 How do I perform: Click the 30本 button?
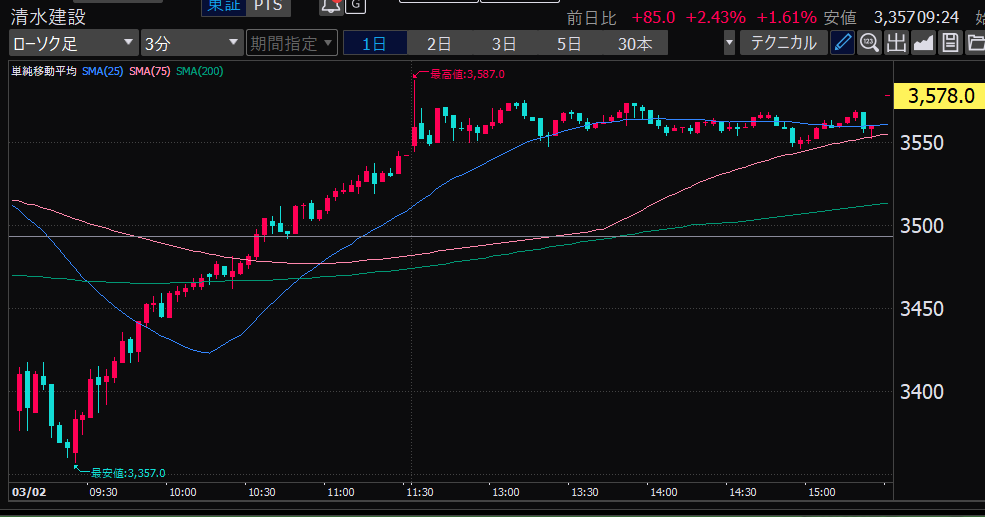(635, 44)
